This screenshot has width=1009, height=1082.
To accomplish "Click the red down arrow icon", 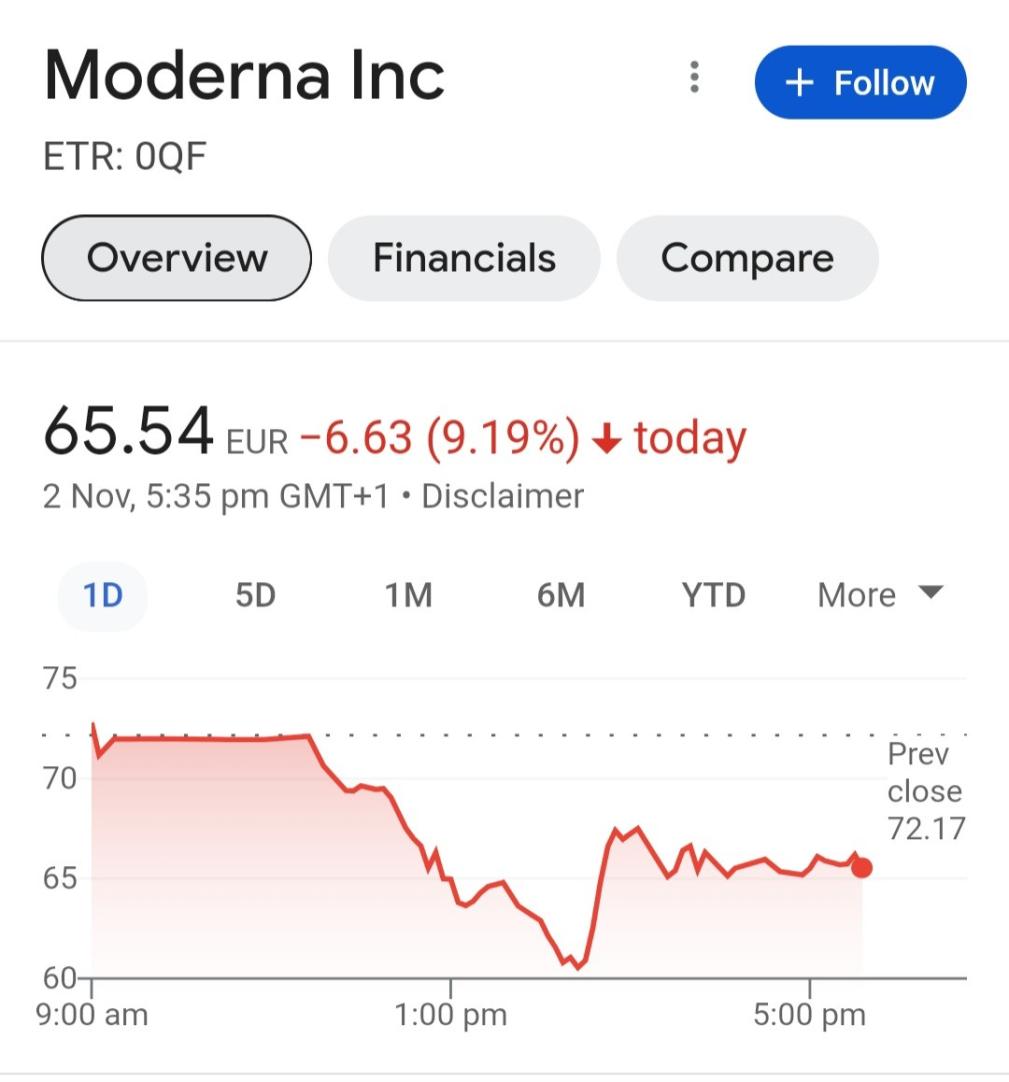I will pos(606,440).
